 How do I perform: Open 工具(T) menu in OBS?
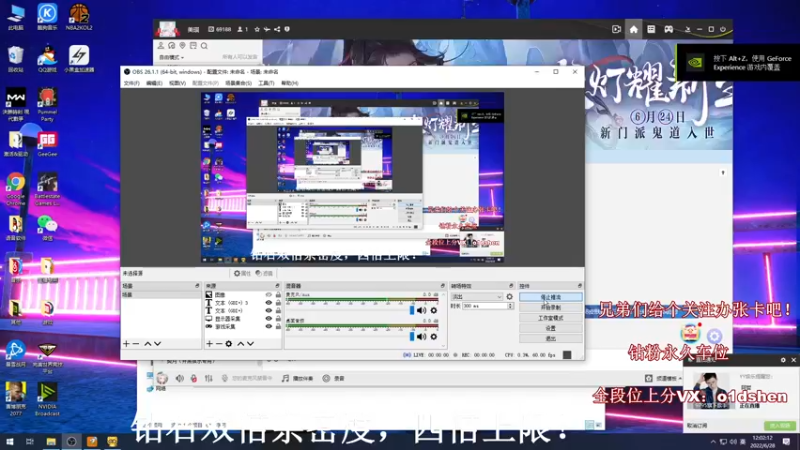coord(266,83)
